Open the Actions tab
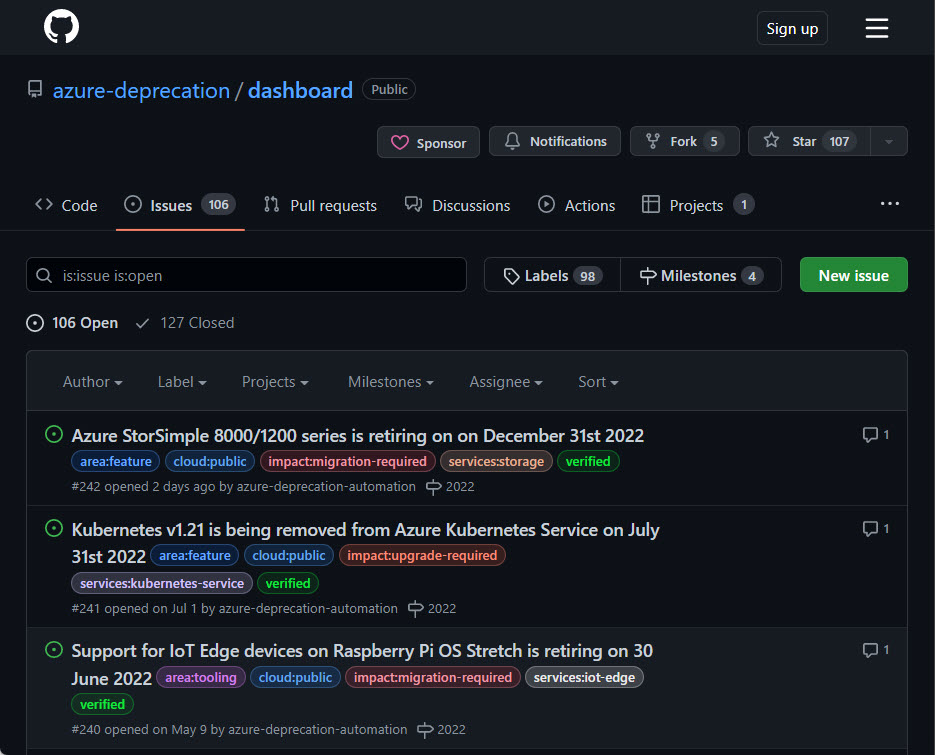This screenshot has height=755, width=935. tap(576, 205)
